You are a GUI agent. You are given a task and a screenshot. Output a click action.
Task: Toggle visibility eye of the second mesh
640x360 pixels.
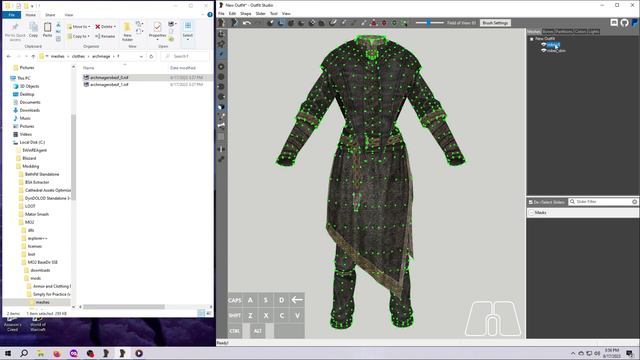544,51
